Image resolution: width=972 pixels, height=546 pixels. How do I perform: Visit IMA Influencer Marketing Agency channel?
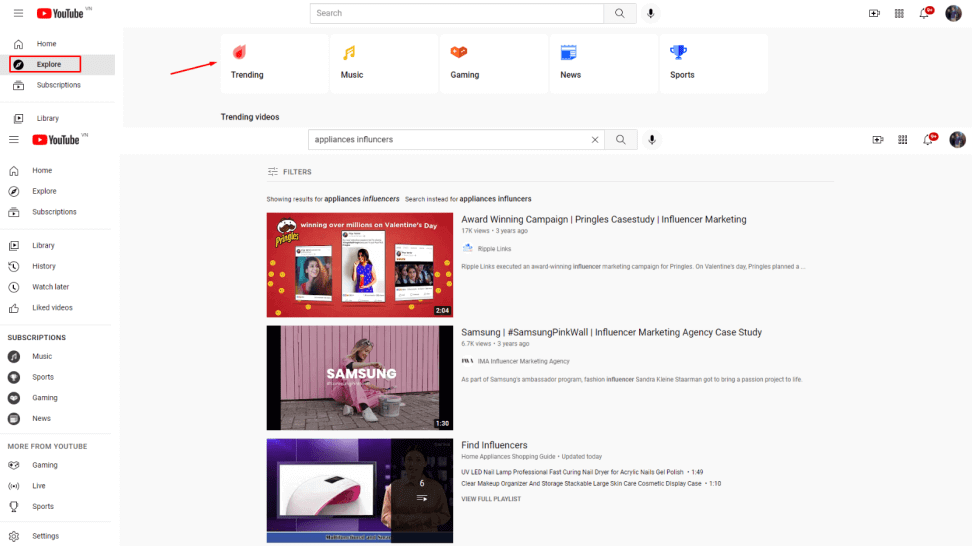coord(523,361)
